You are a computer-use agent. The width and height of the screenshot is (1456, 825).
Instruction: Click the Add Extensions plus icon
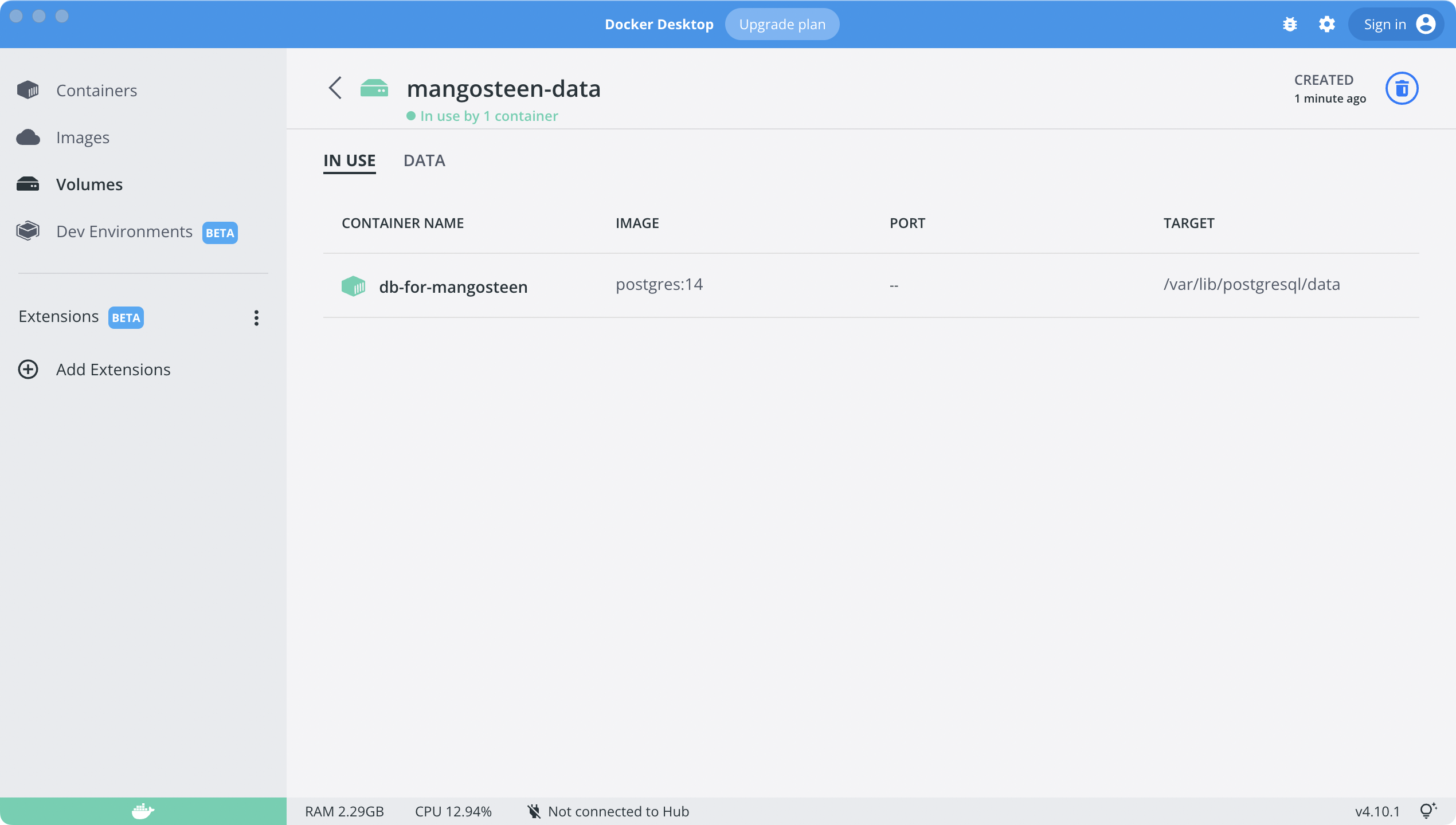[28, 370]
